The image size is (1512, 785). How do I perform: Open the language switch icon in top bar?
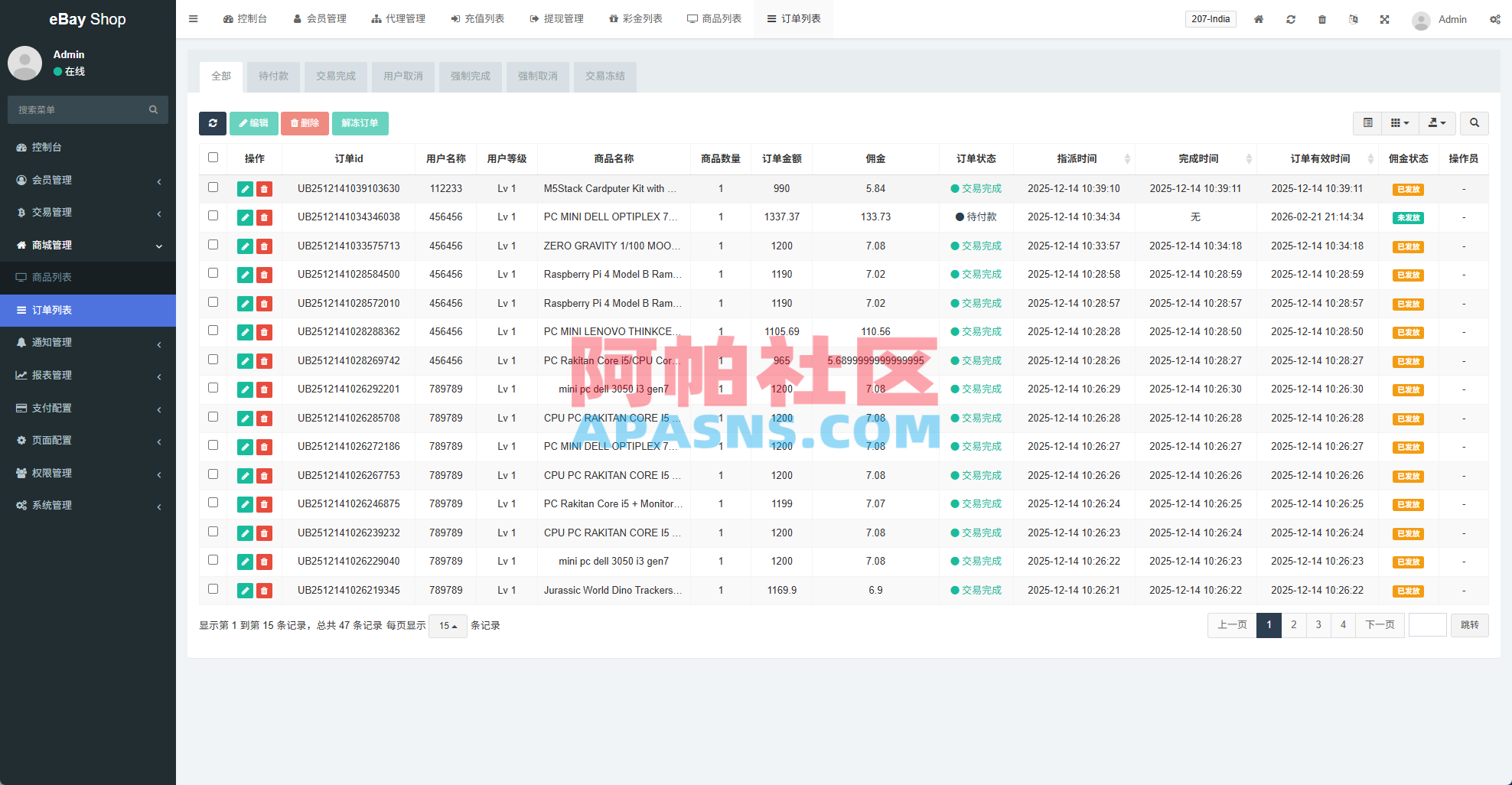tap(1354, 19)
